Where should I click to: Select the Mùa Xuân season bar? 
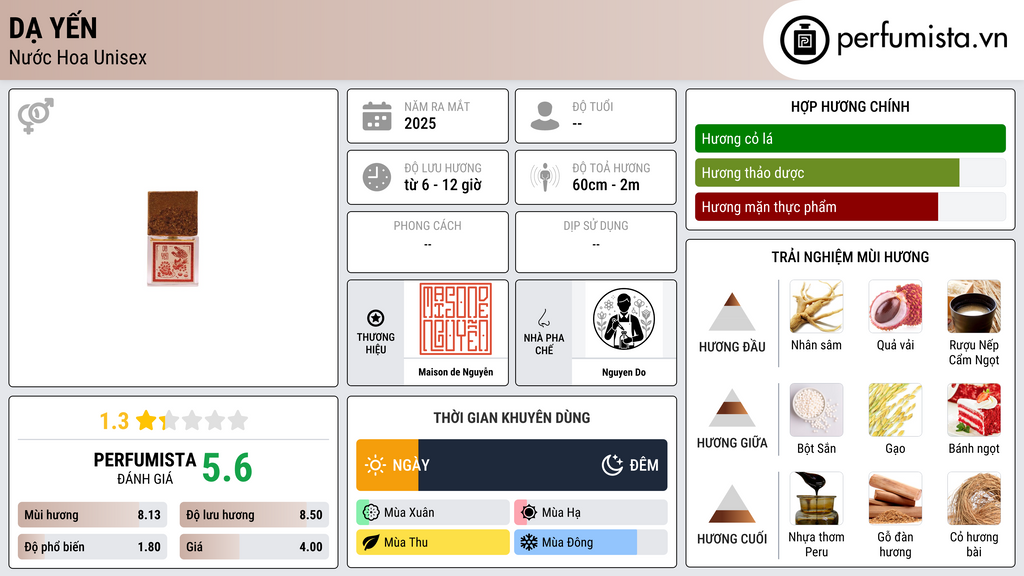[433, 513]
